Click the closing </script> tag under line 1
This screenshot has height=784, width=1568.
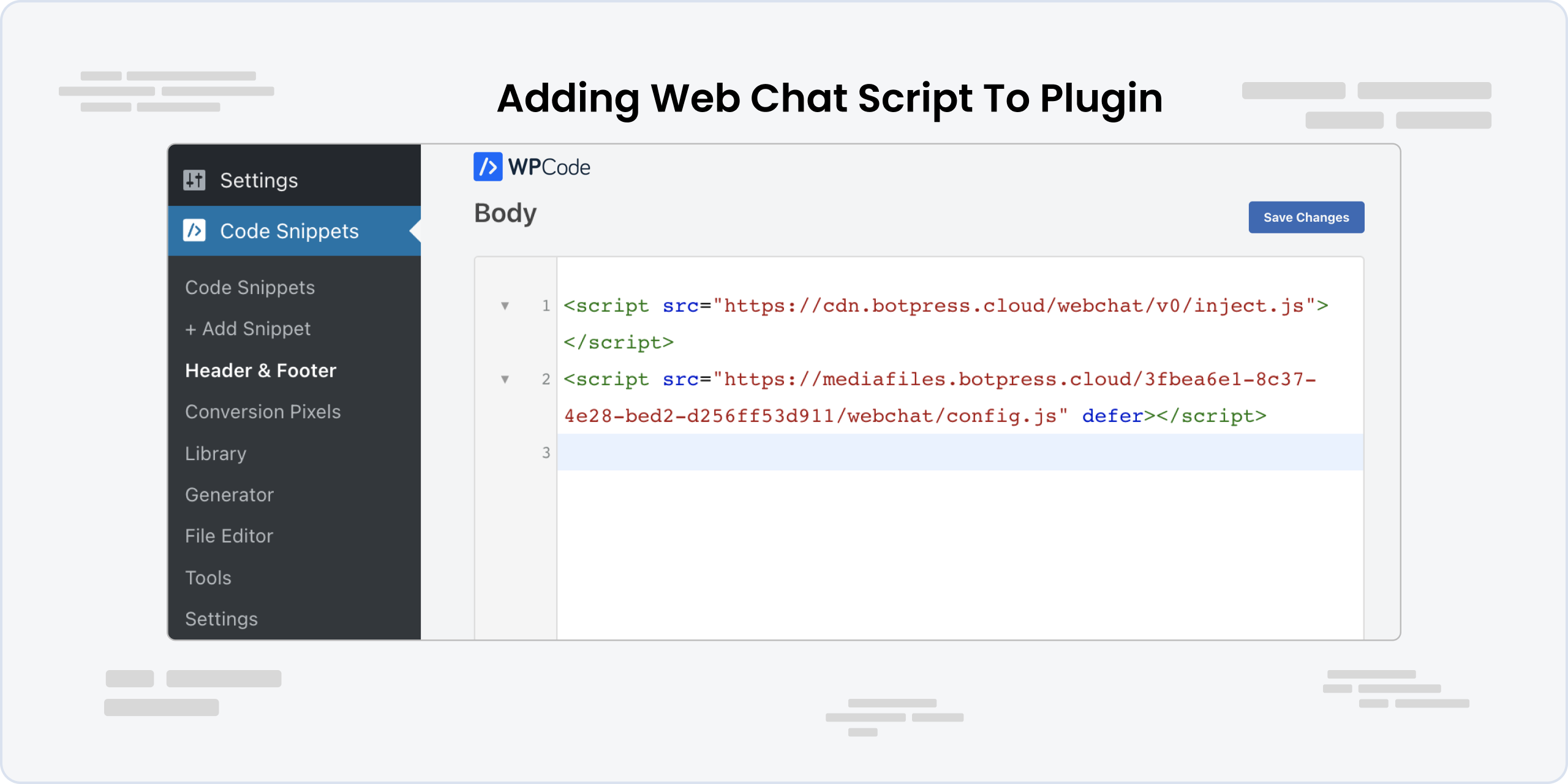click(619, 342)
